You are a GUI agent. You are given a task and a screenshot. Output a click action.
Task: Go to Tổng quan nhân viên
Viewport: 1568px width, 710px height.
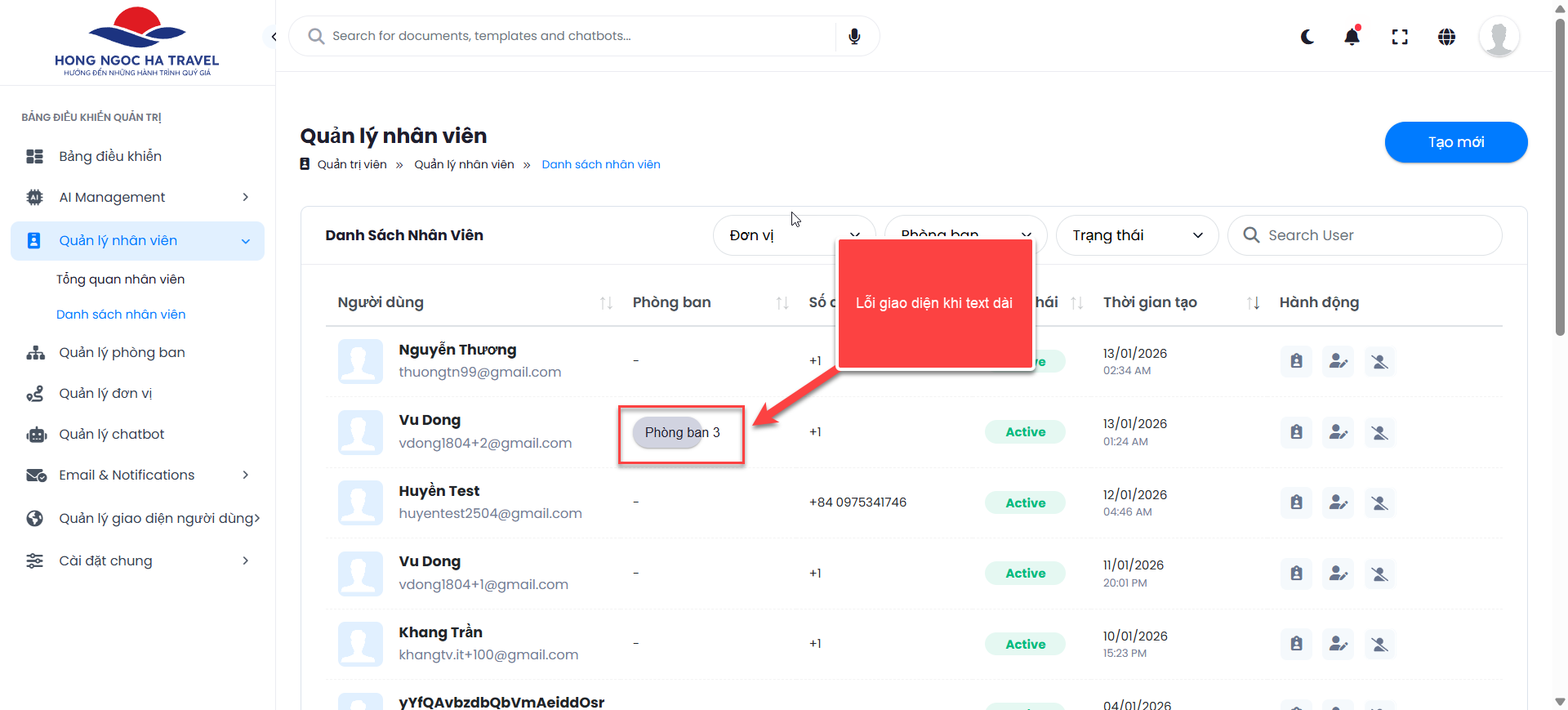tap(120, 279)
